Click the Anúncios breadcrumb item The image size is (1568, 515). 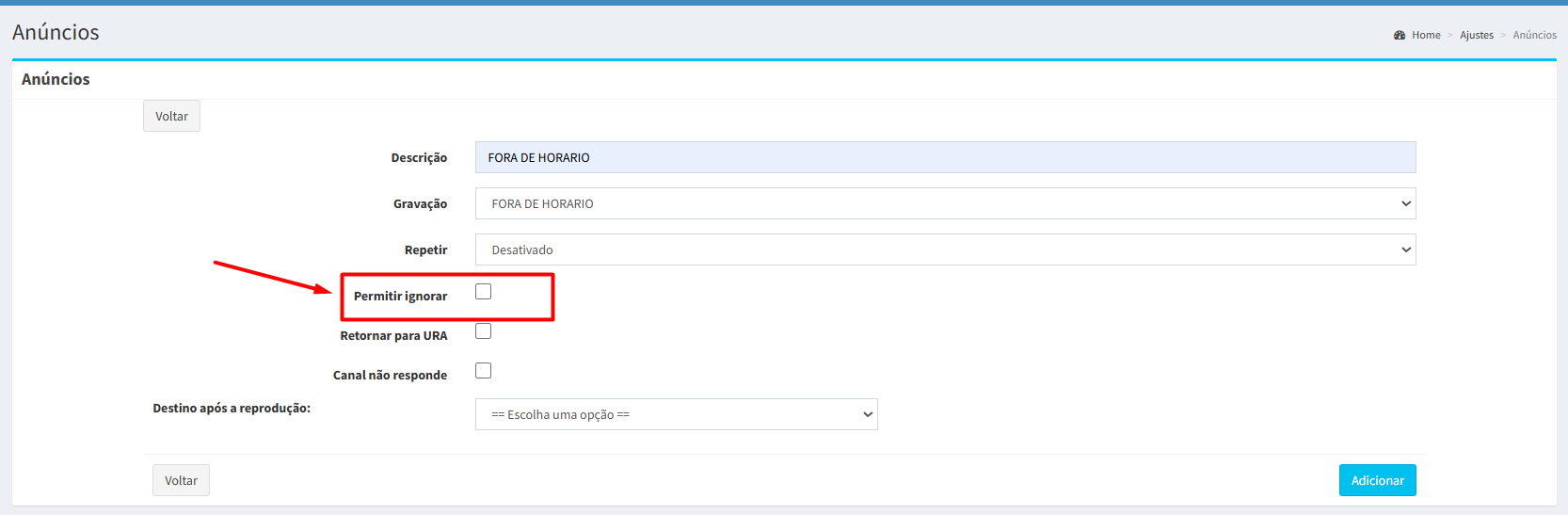click(x=1534, y=35)
